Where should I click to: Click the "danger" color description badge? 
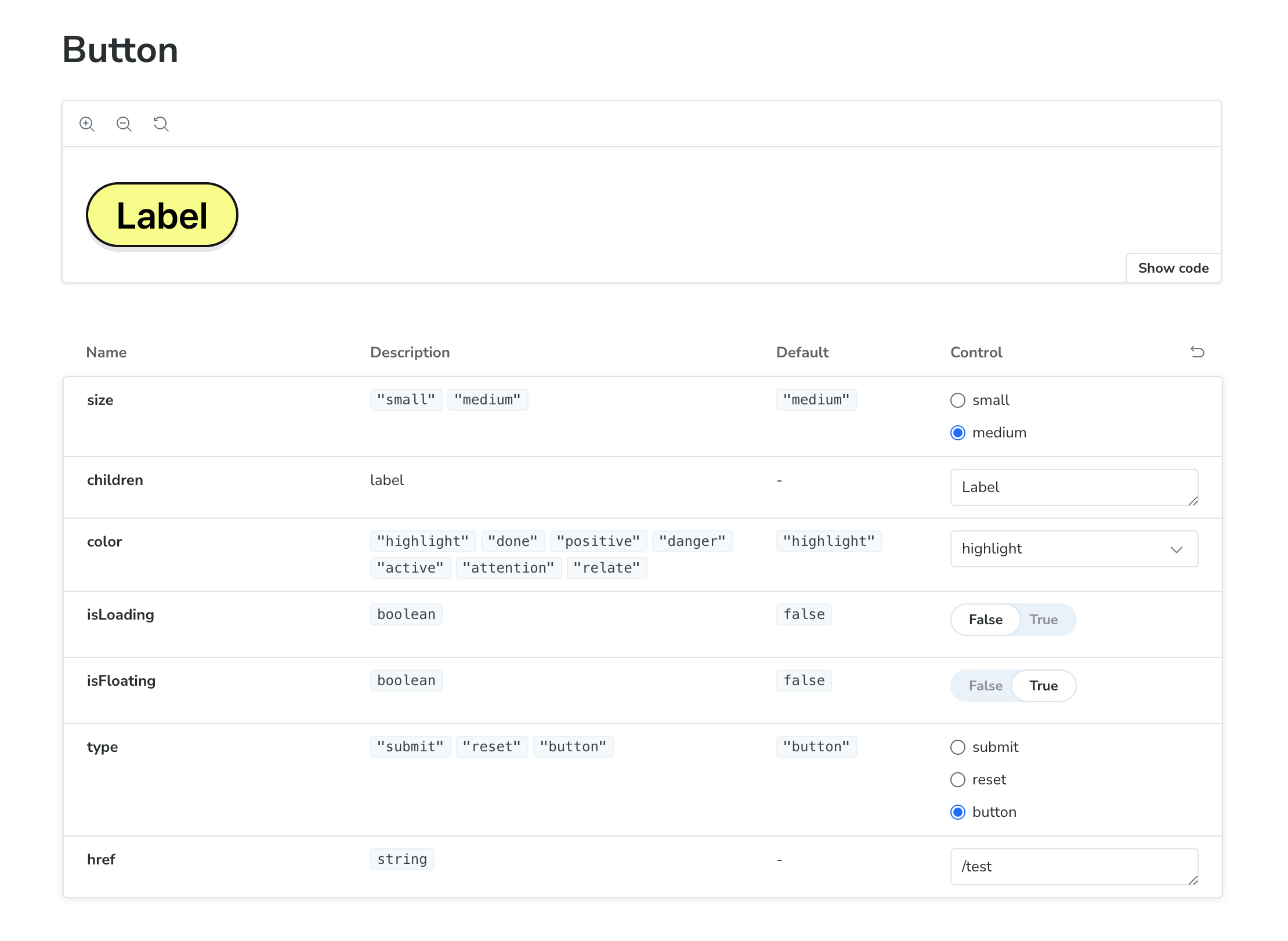pyautogui.click(x=693, y=541)
